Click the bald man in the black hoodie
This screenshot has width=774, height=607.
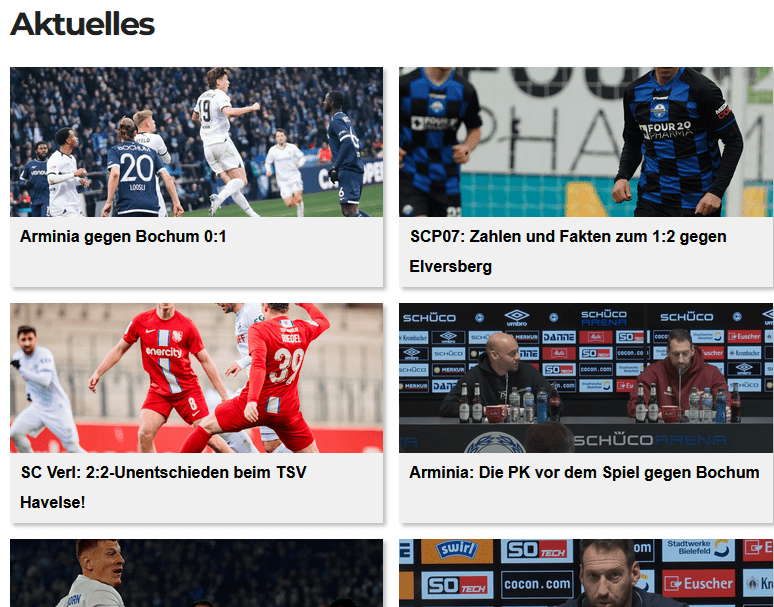coord(499,378)
